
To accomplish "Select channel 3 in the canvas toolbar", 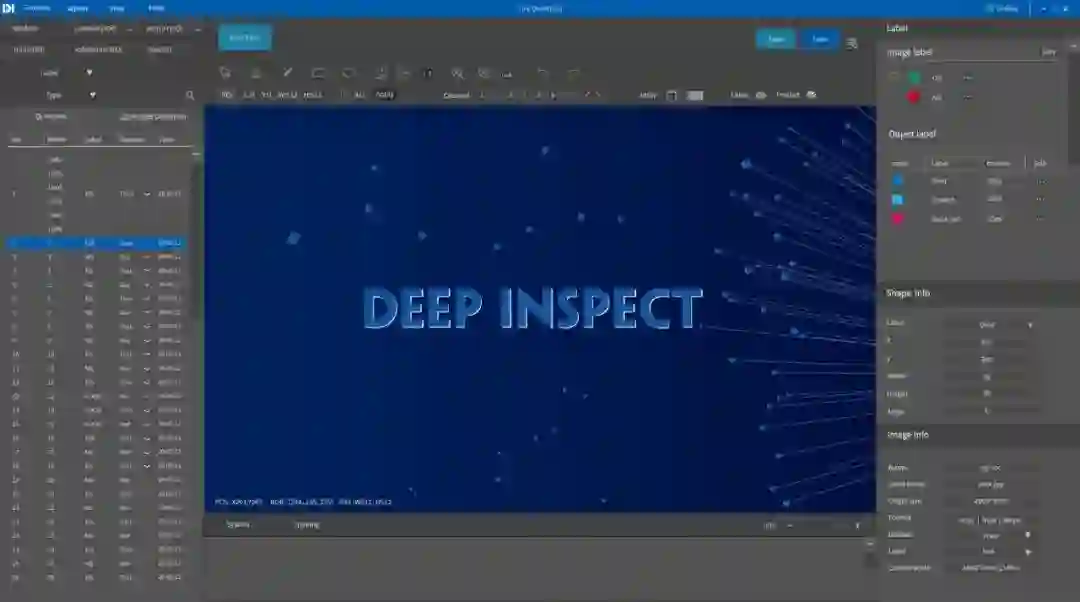I will [539, 95].
